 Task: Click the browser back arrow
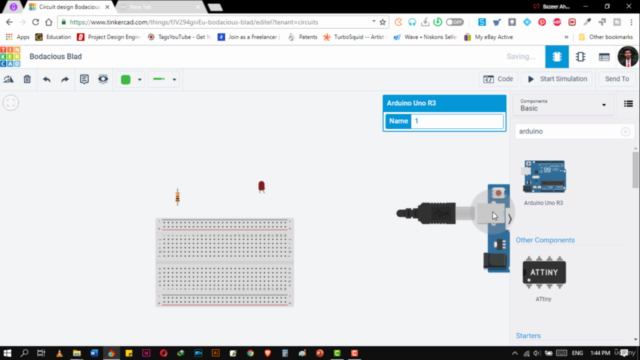point(9,22)
